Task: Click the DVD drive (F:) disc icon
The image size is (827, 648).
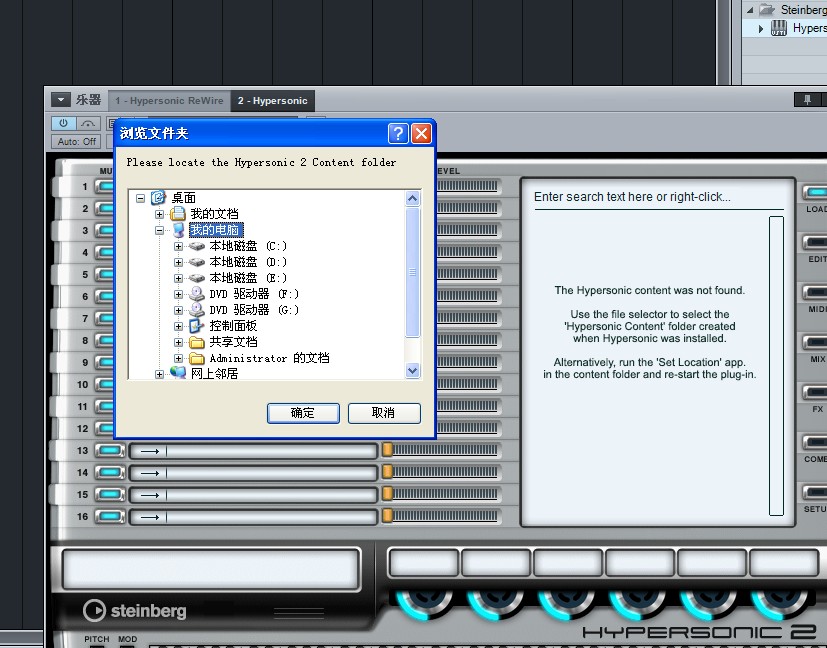Action: click(x=197, y=294)
